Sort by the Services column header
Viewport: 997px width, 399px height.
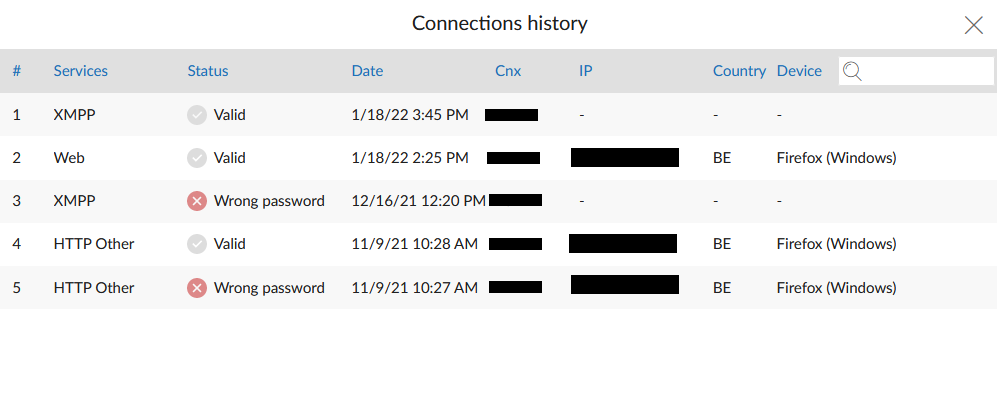point(81,71)
